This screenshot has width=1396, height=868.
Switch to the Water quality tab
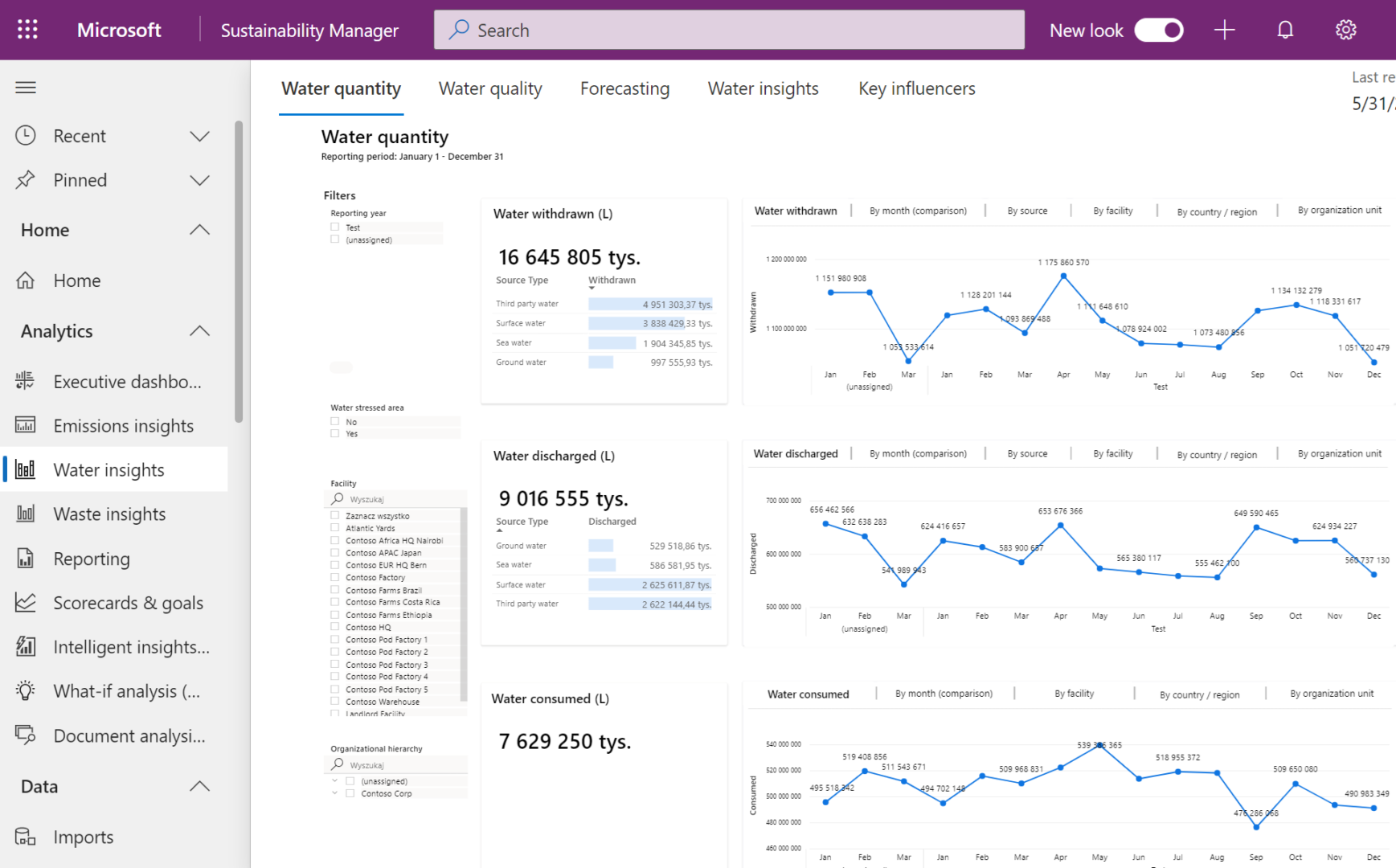coord(490,88)
